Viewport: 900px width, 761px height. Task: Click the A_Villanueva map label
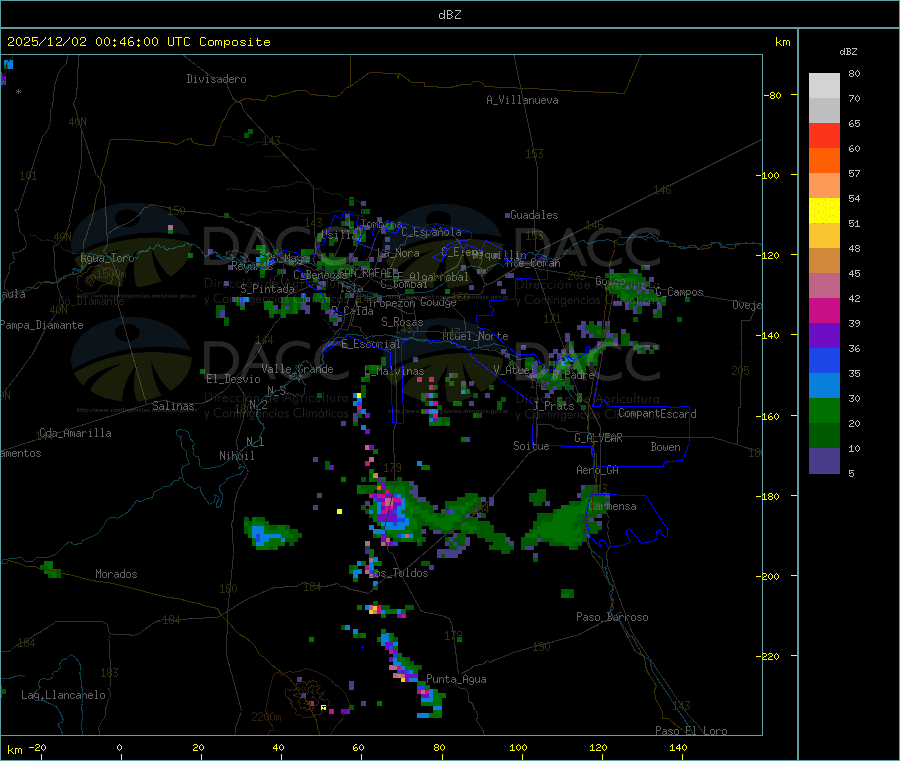[522, 100]
